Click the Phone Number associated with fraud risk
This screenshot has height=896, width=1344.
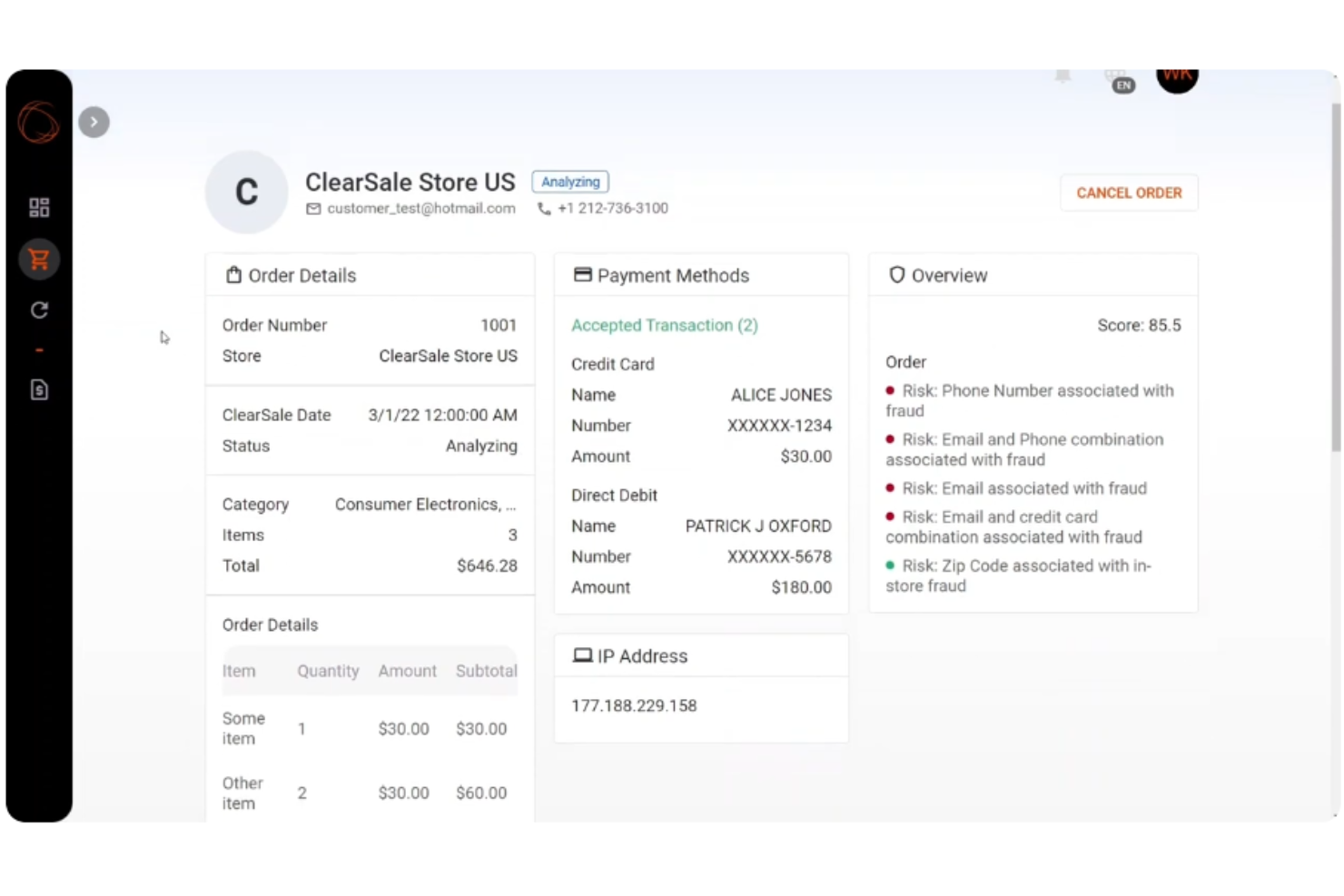pyautogui.click(x=1030, y=400)
